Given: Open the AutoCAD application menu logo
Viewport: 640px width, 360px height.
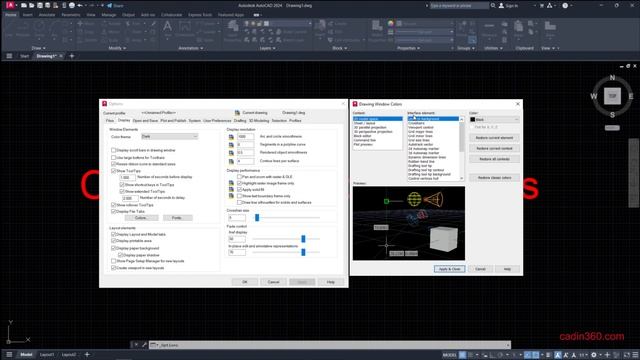Looking at the screenshot, I should point(10,5).
